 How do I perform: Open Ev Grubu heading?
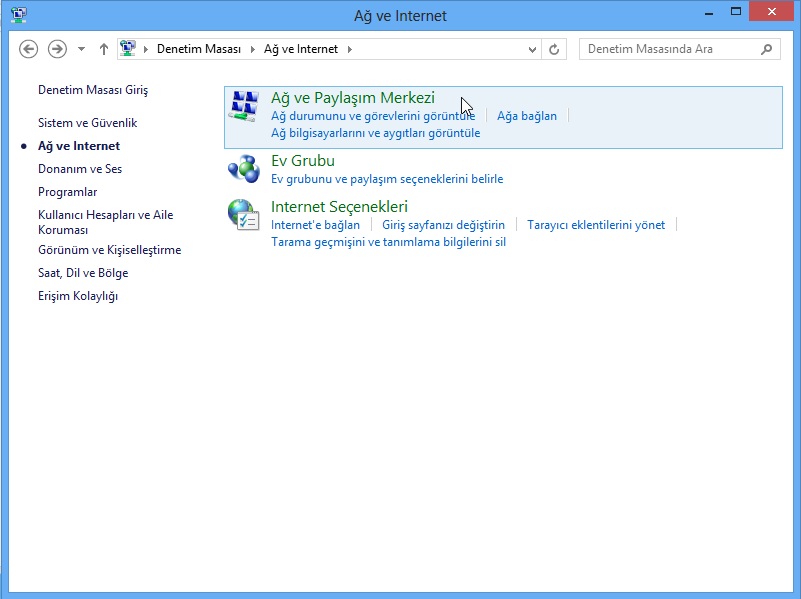(x=302, y=160)
